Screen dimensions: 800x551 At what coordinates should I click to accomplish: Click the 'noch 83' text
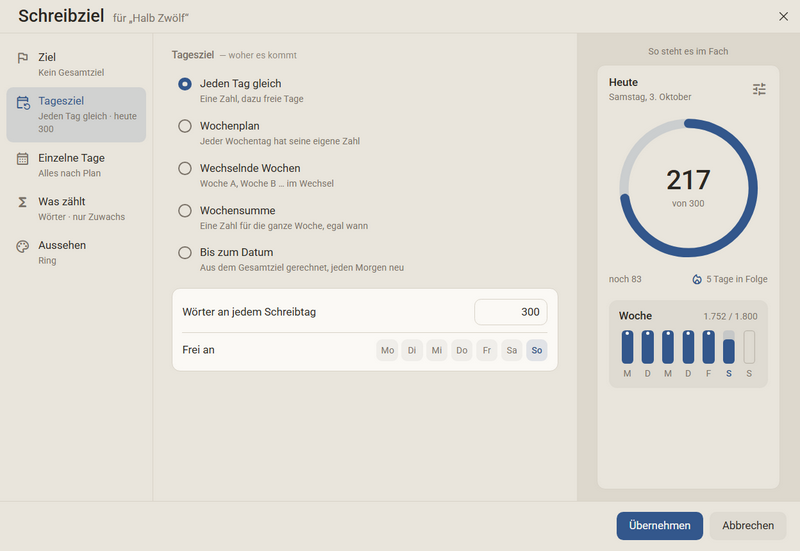625,279
